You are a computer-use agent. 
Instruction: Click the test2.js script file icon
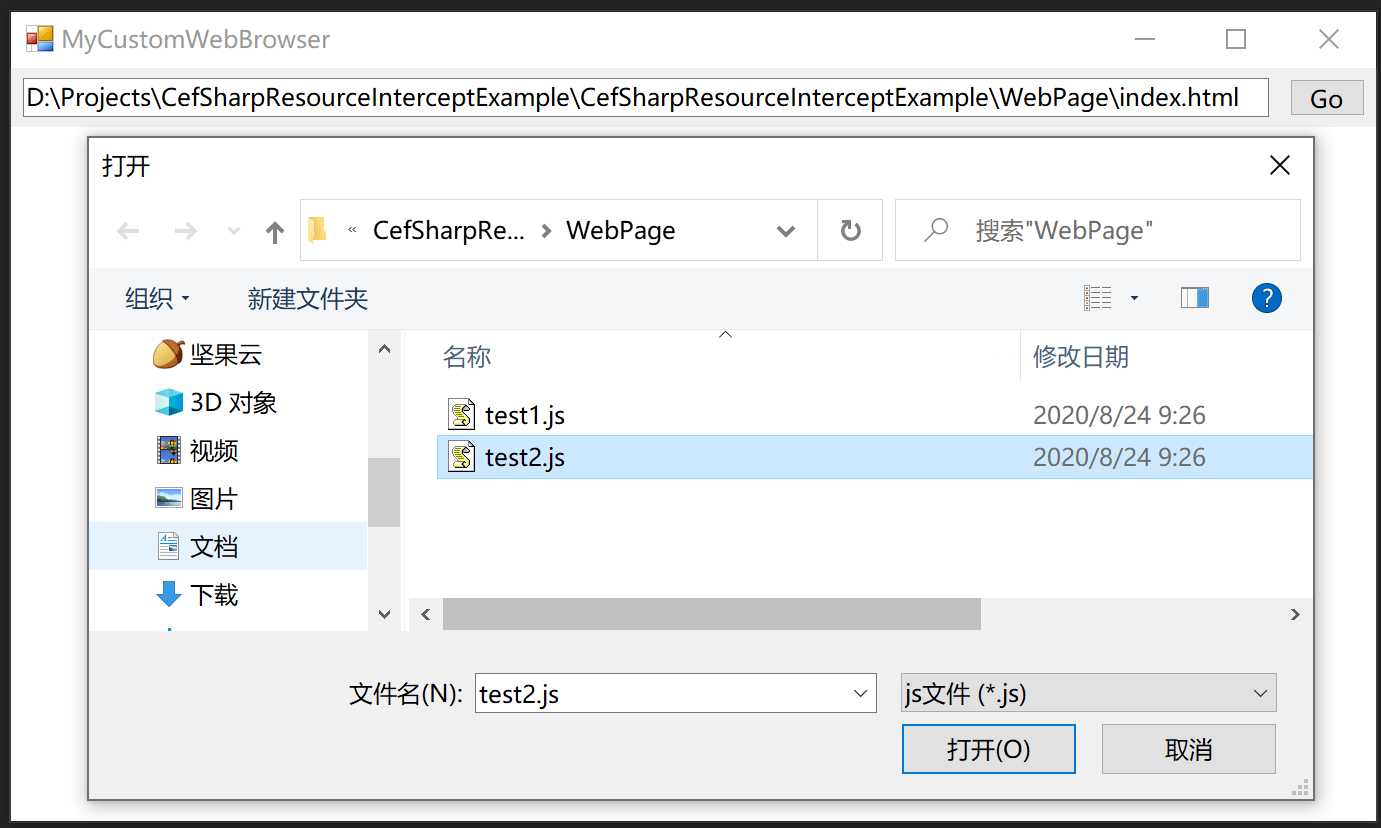461,457
